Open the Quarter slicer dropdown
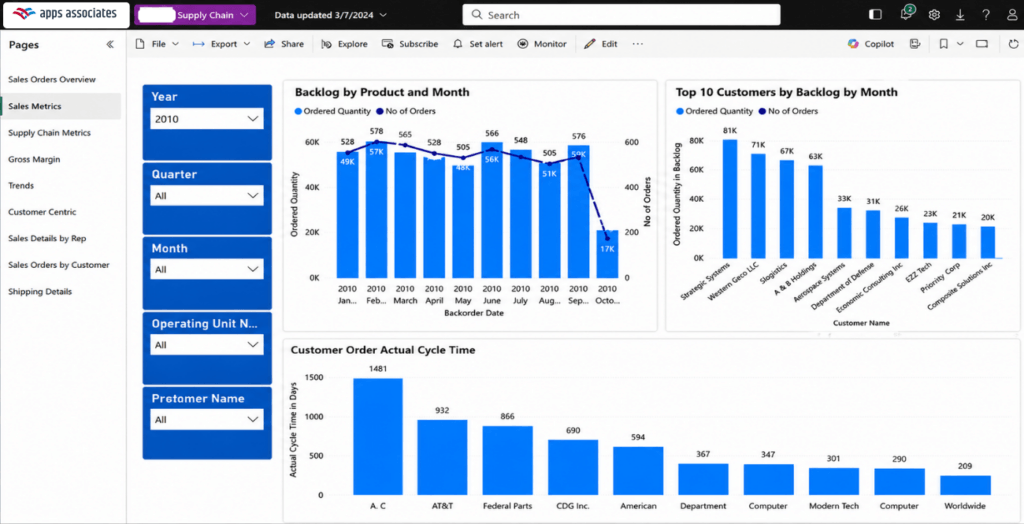Viewport: 1024px width, 524px height. [x=207, y=195]
